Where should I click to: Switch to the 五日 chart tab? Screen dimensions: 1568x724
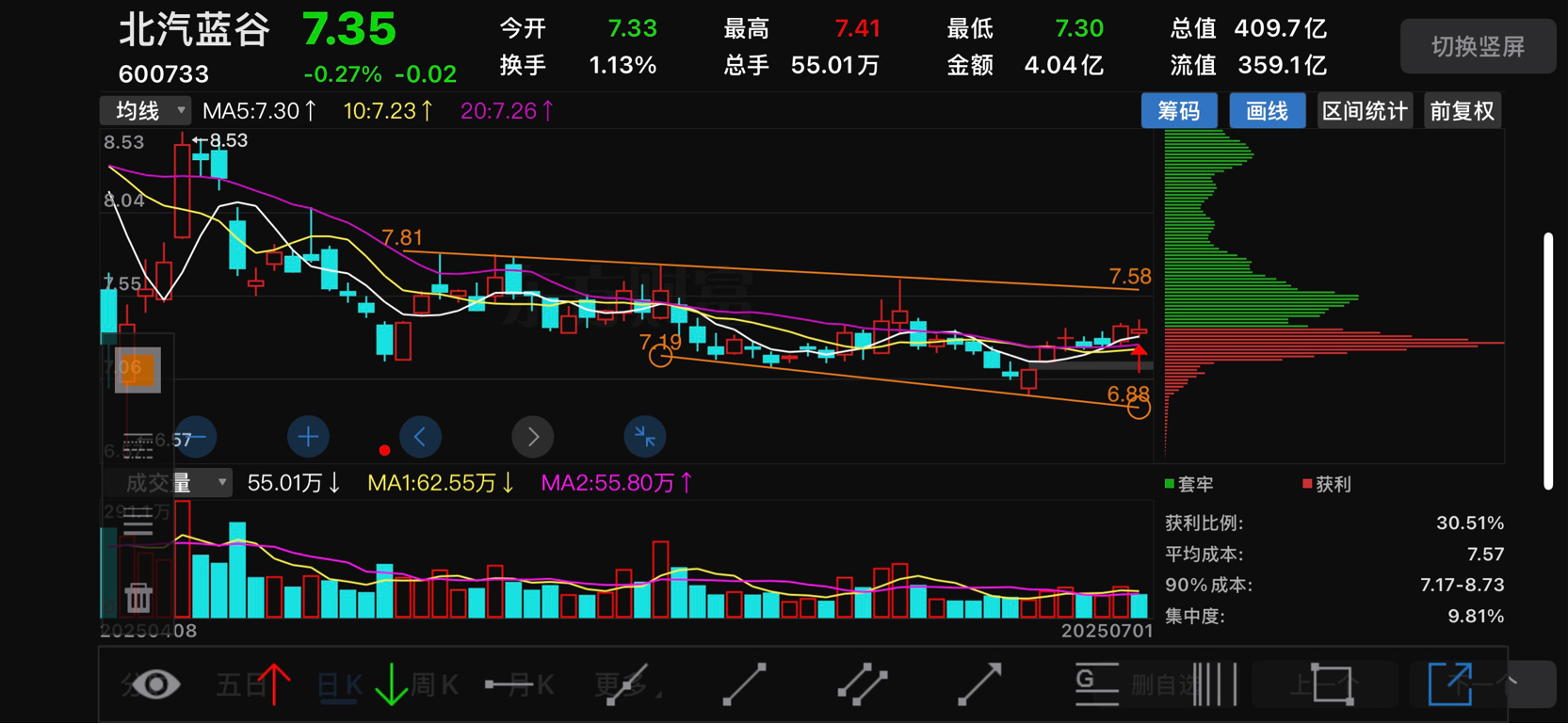(x=241, y=684)
